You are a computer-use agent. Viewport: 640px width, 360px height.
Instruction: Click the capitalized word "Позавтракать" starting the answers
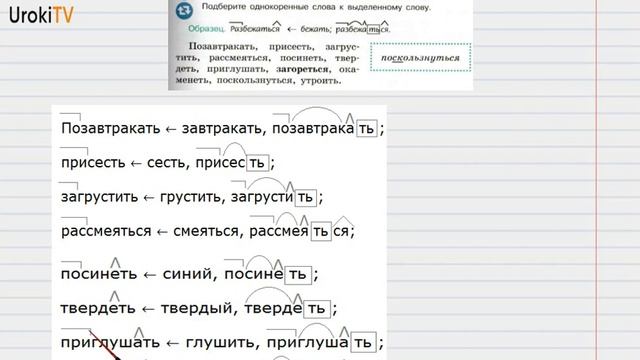(x=111, y=128)
